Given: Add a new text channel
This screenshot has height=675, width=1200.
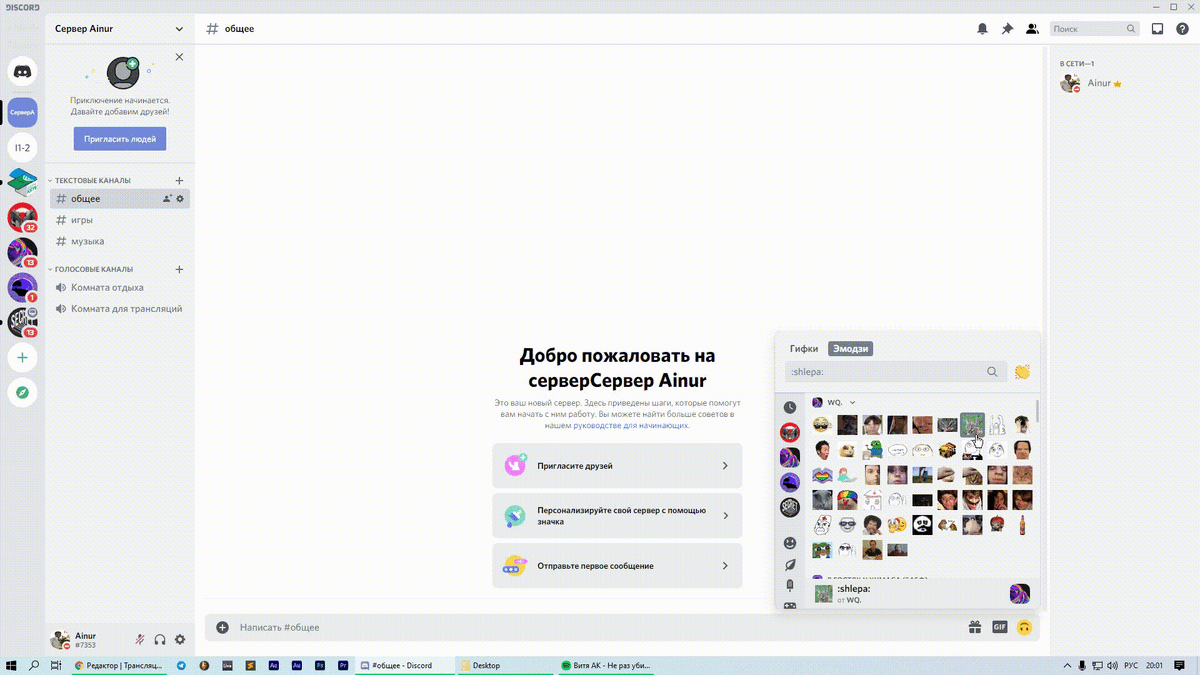Looking at the screenshot, I should click(x=180, y=181).
